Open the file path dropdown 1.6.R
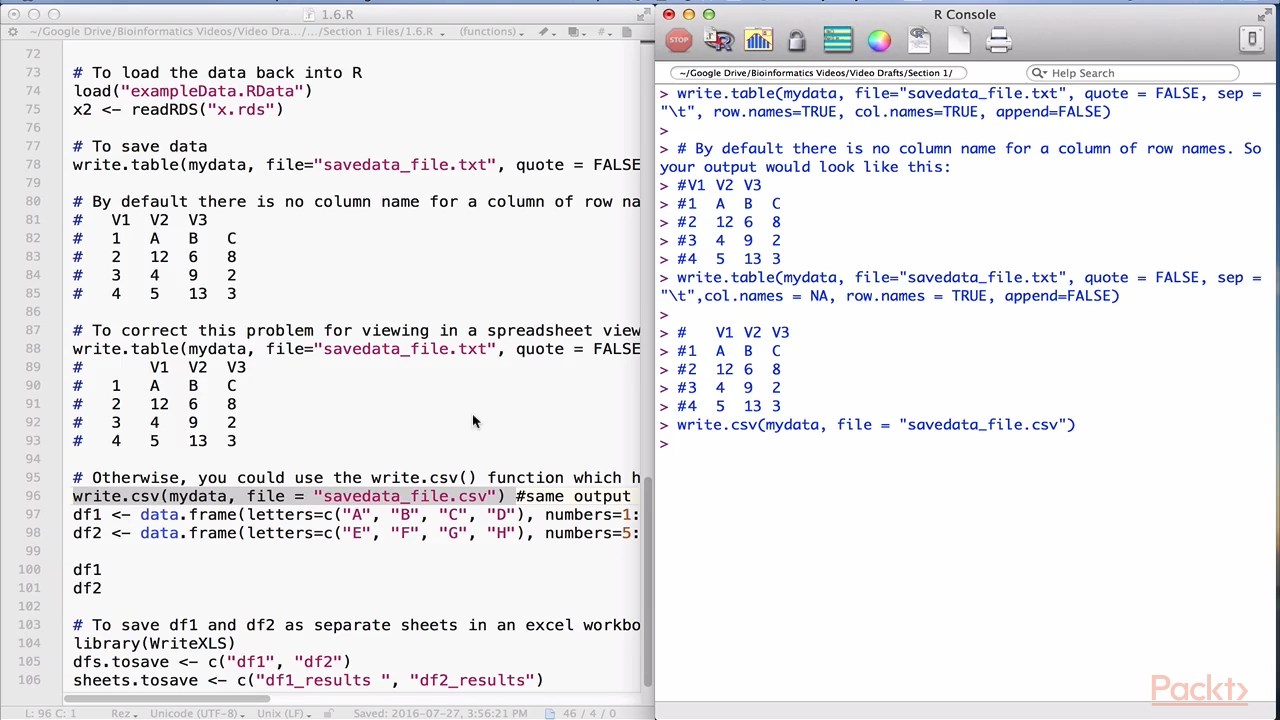The image size is (1280, 720). pyautogui.click(x=237, y=32)
